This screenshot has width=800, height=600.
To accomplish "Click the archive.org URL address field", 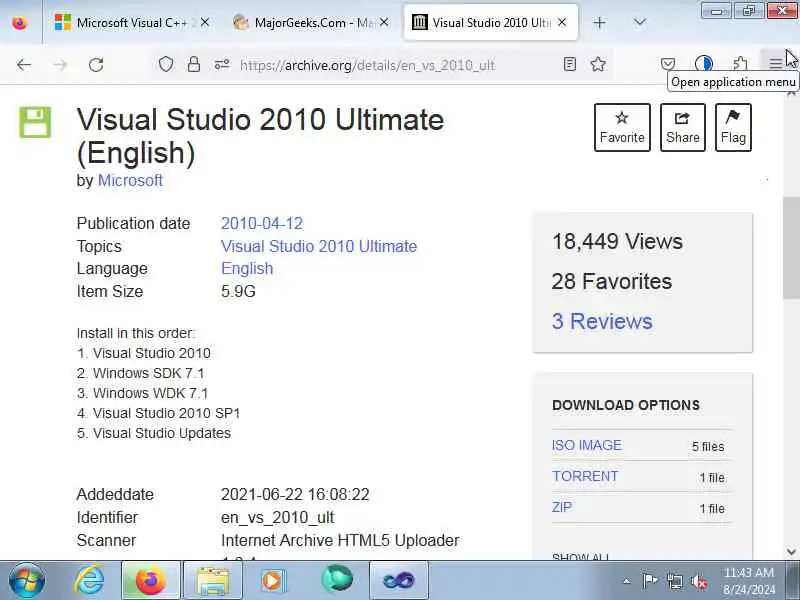I will point(367,65).
